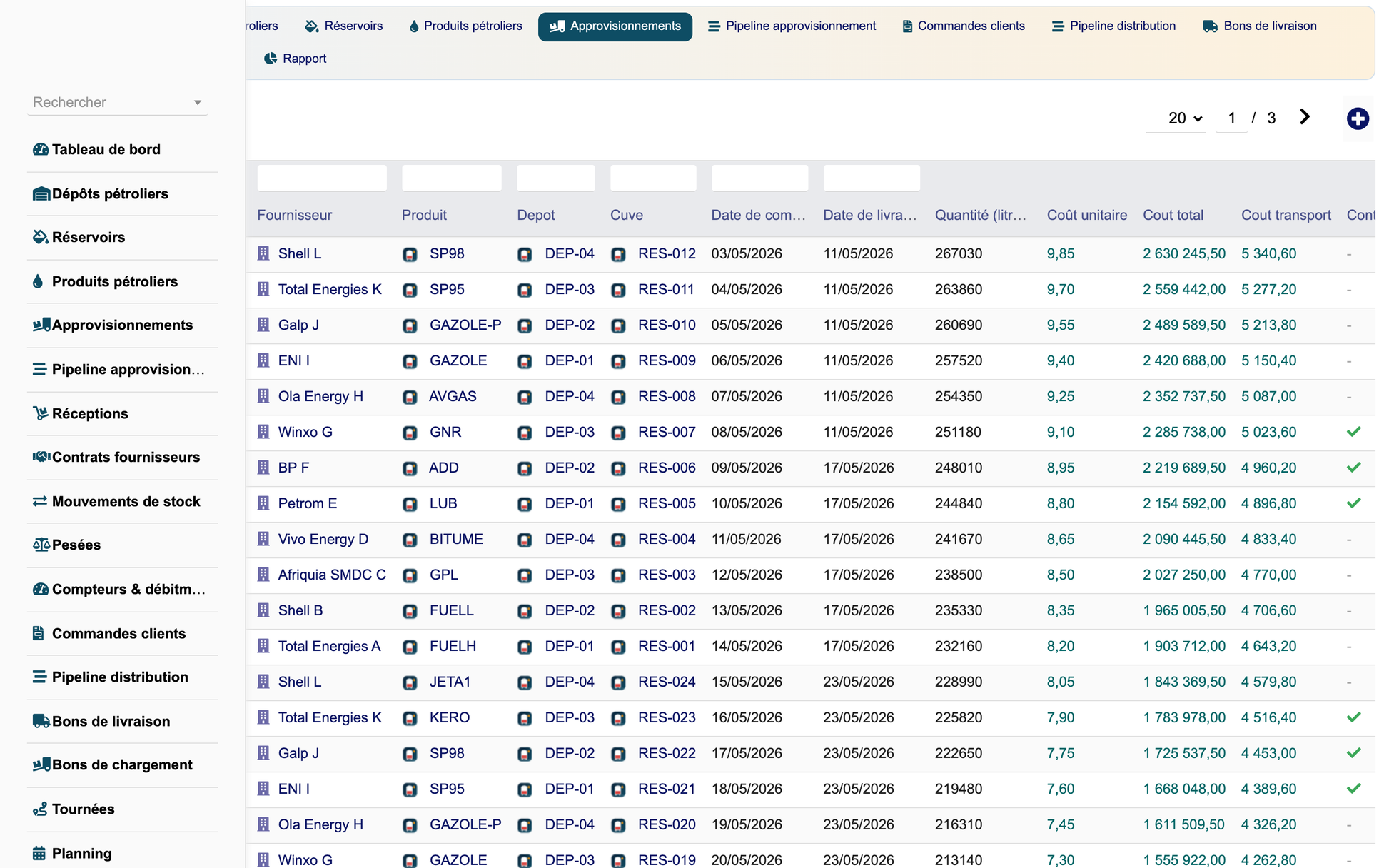Click the Pesées scale icon

pyautogui.click(x=41, y=545)
